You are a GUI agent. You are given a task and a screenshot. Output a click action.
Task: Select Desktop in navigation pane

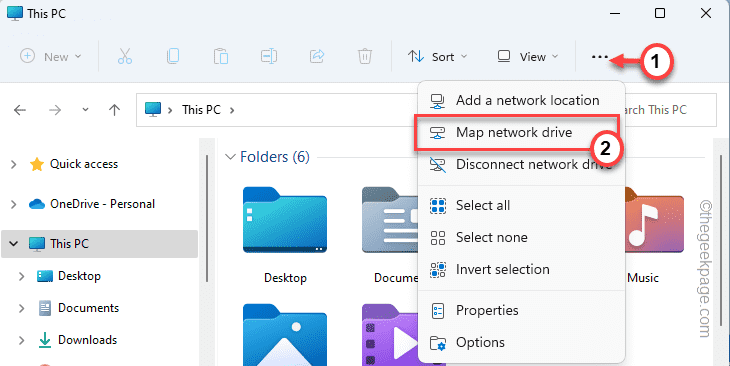pos(79,276)
